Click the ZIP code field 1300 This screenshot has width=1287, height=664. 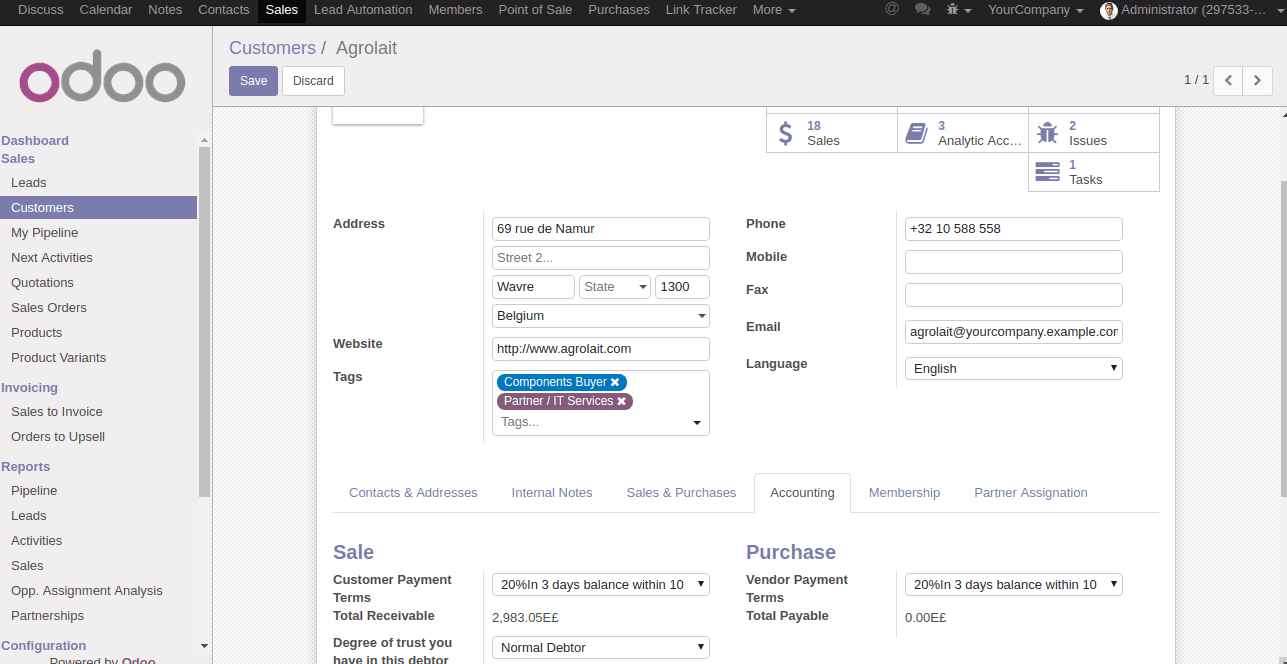point(682,287)
